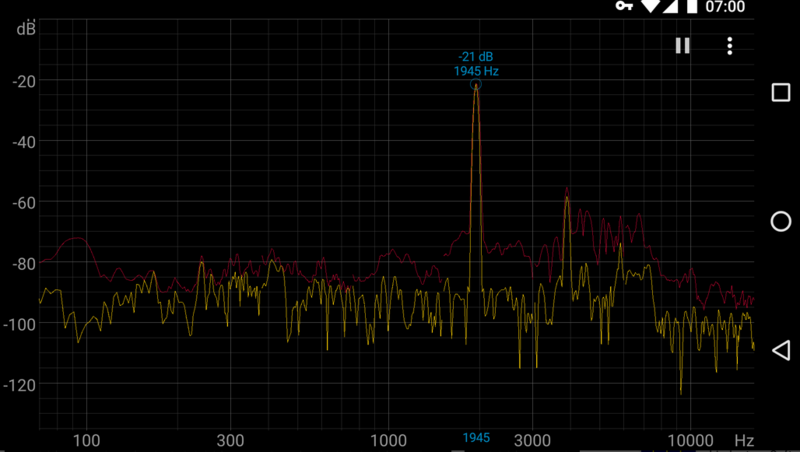800x452 pixels.
Task: Tap the VPN key status icon
Action: tap(625, 7)
